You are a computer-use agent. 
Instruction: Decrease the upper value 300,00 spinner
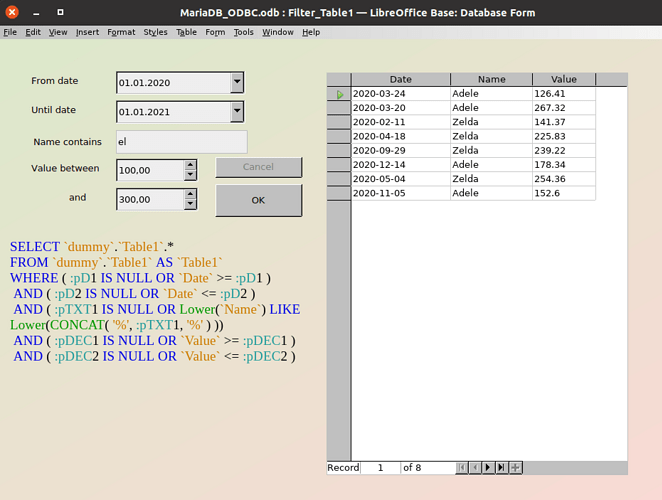click(190, 205)
